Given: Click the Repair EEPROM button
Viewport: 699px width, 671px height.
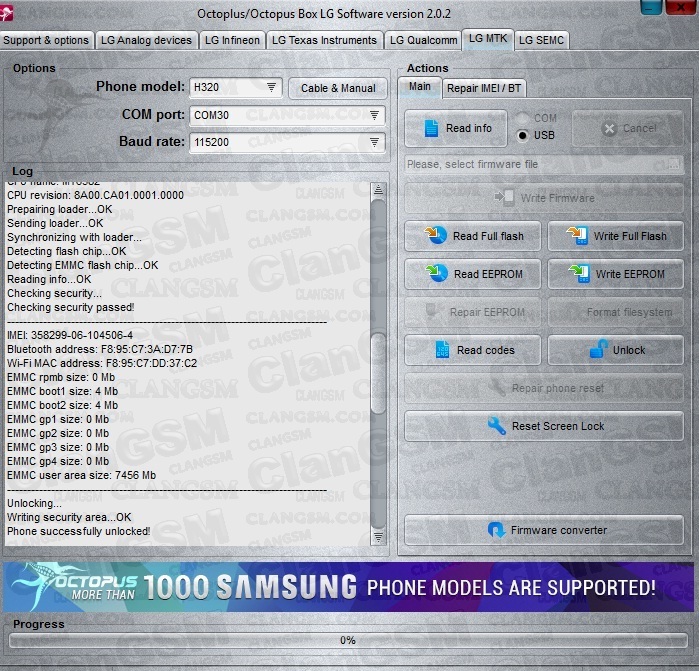Looking at the screenshot, I should coord(473,312).
